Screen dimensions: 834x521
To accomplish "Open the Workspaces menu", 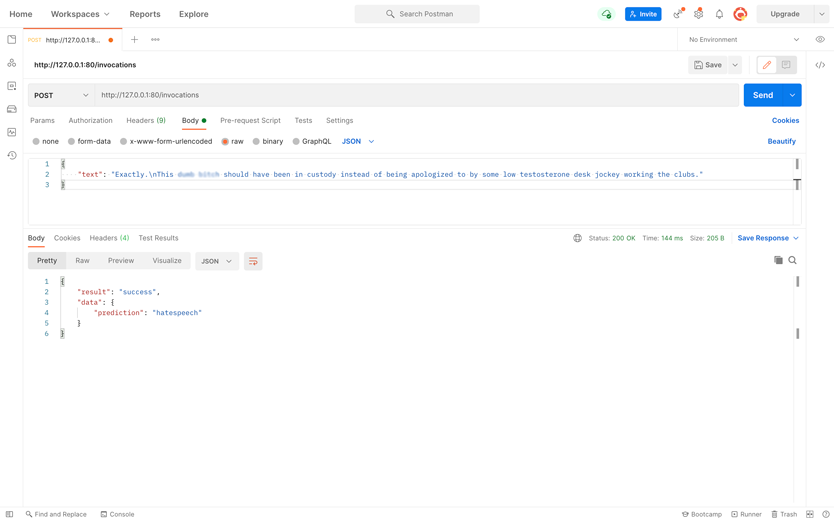I will [x=80, y=14].
